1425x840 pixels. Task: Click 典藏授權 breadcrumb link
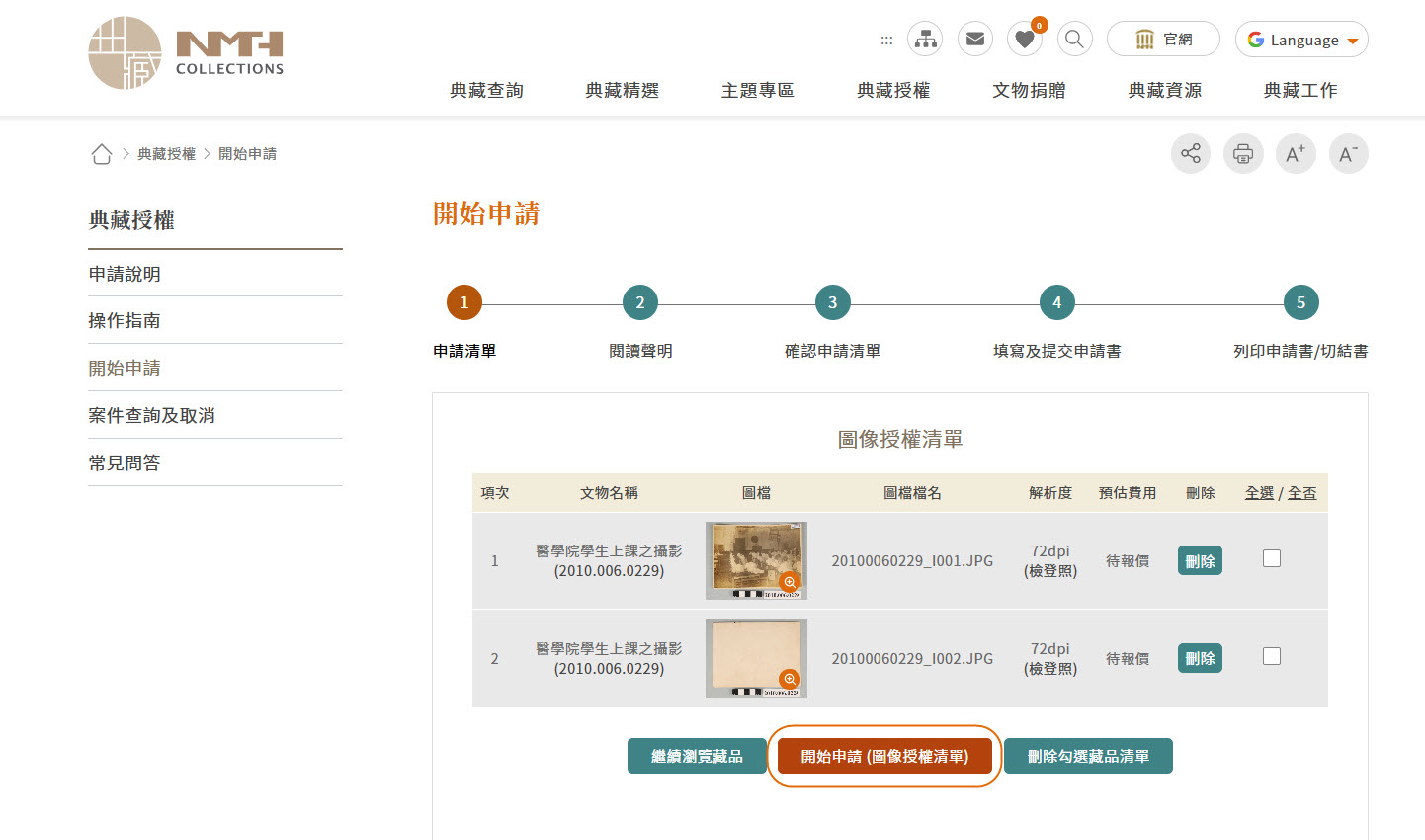[x=166, y=154]
